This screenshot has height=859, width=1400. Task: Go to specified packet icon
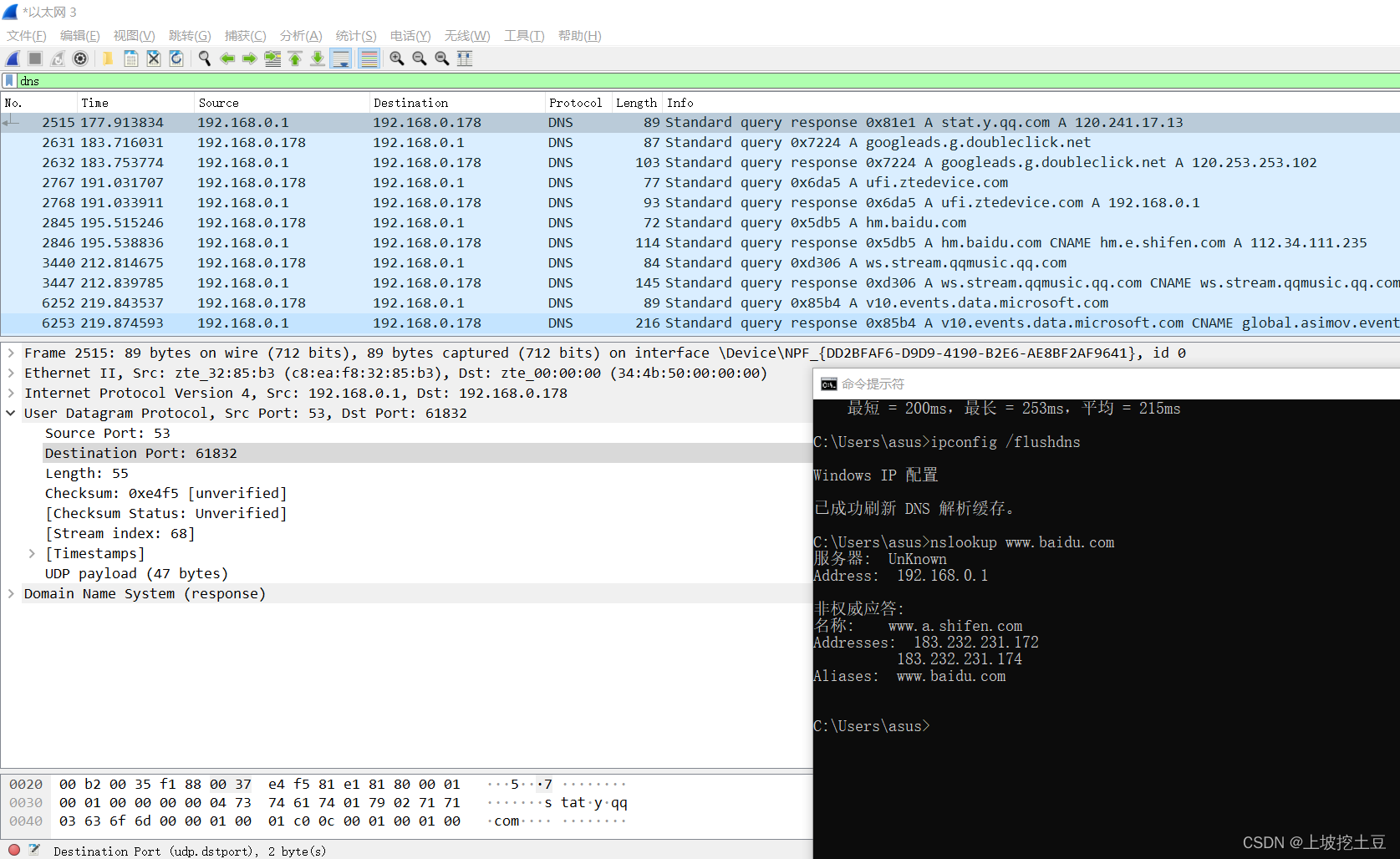[x=272, y=58]
